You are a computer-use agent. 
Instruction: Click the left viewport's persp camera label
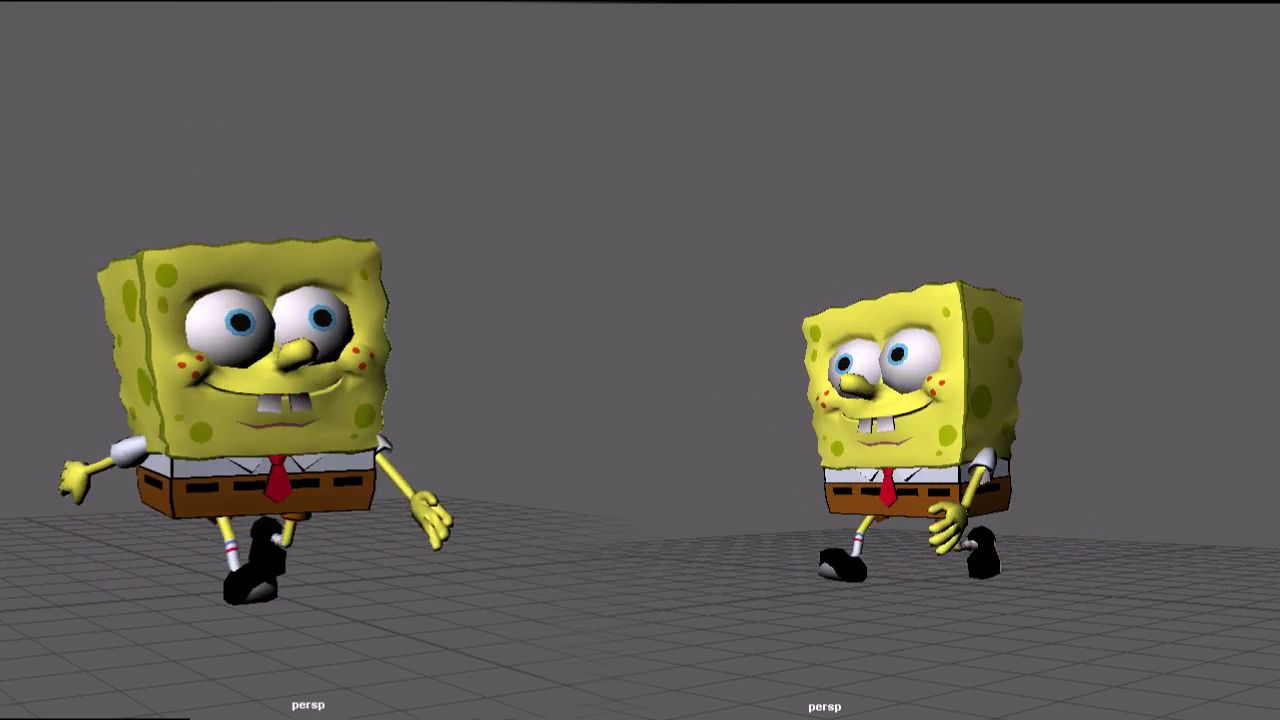(311, 704)
